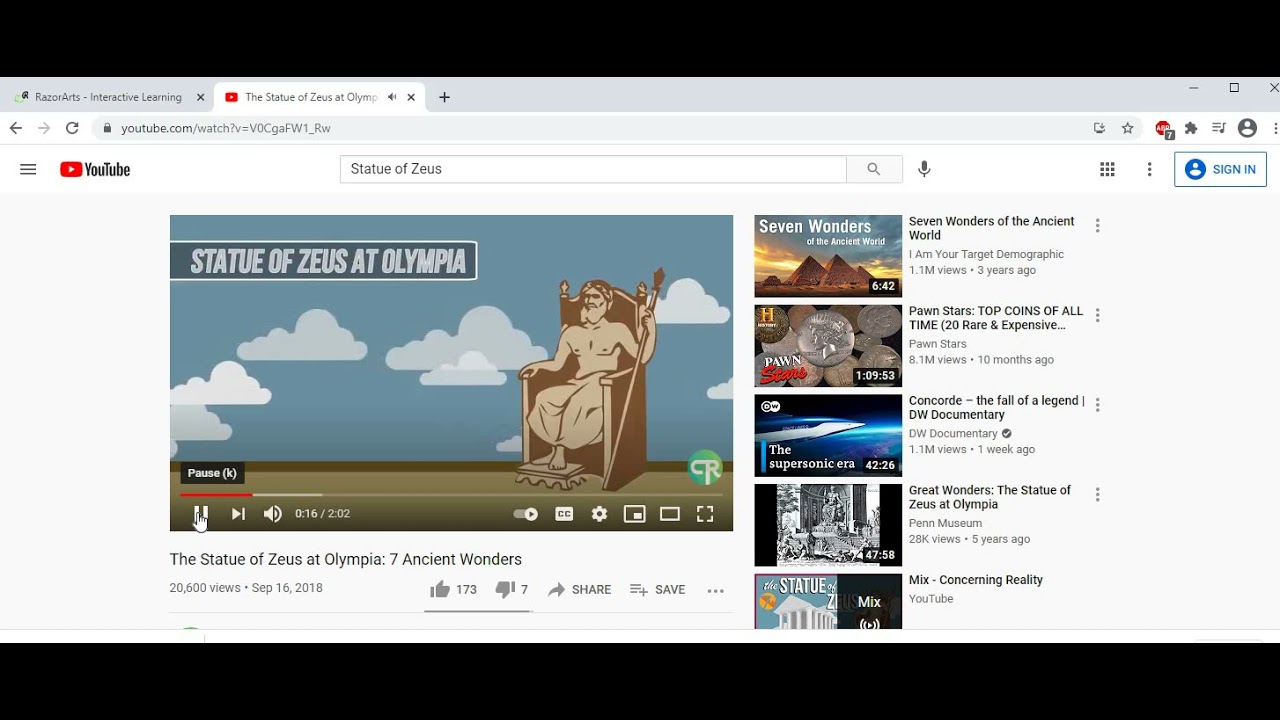Switch to RazorArts Interactive Learning tab
Viewport: 1280px width, 720px height.
click(x=108, y=97)
